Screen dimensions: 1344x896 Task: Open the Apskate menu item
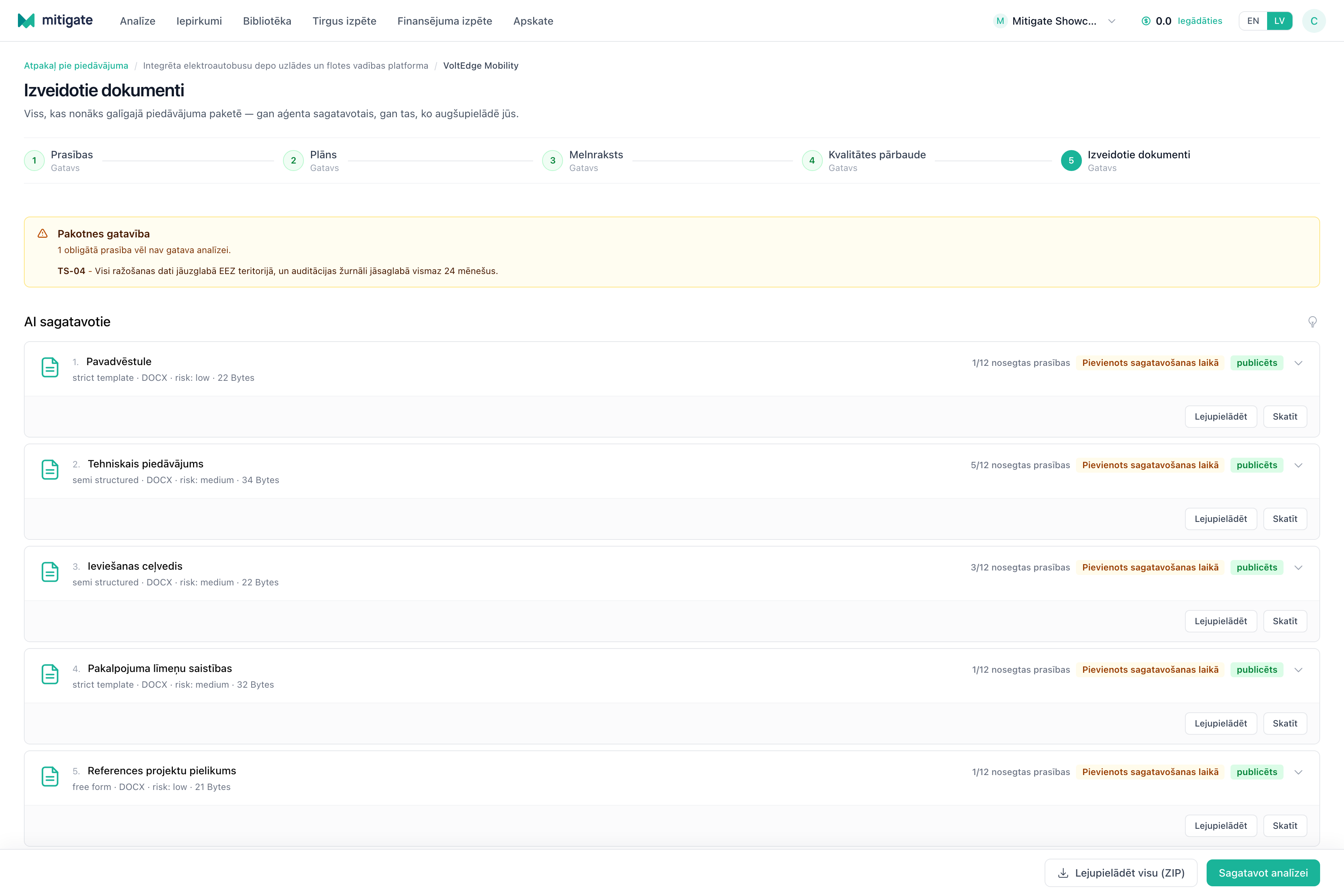pyautogui.click(x=533, y=21)
